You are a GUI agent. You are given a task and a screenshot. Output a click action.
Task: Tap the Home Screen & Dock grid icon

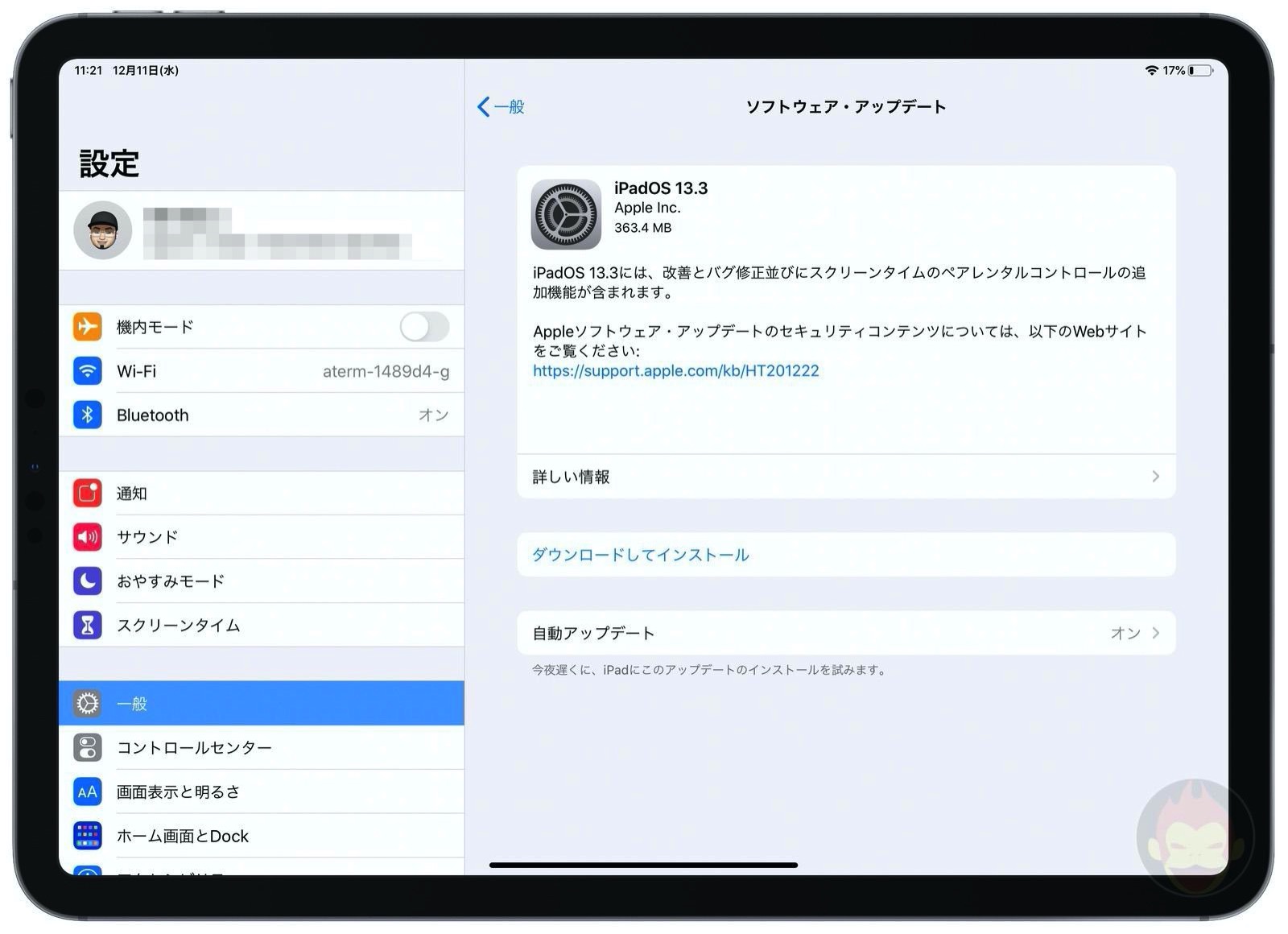(x=88, y=836)
